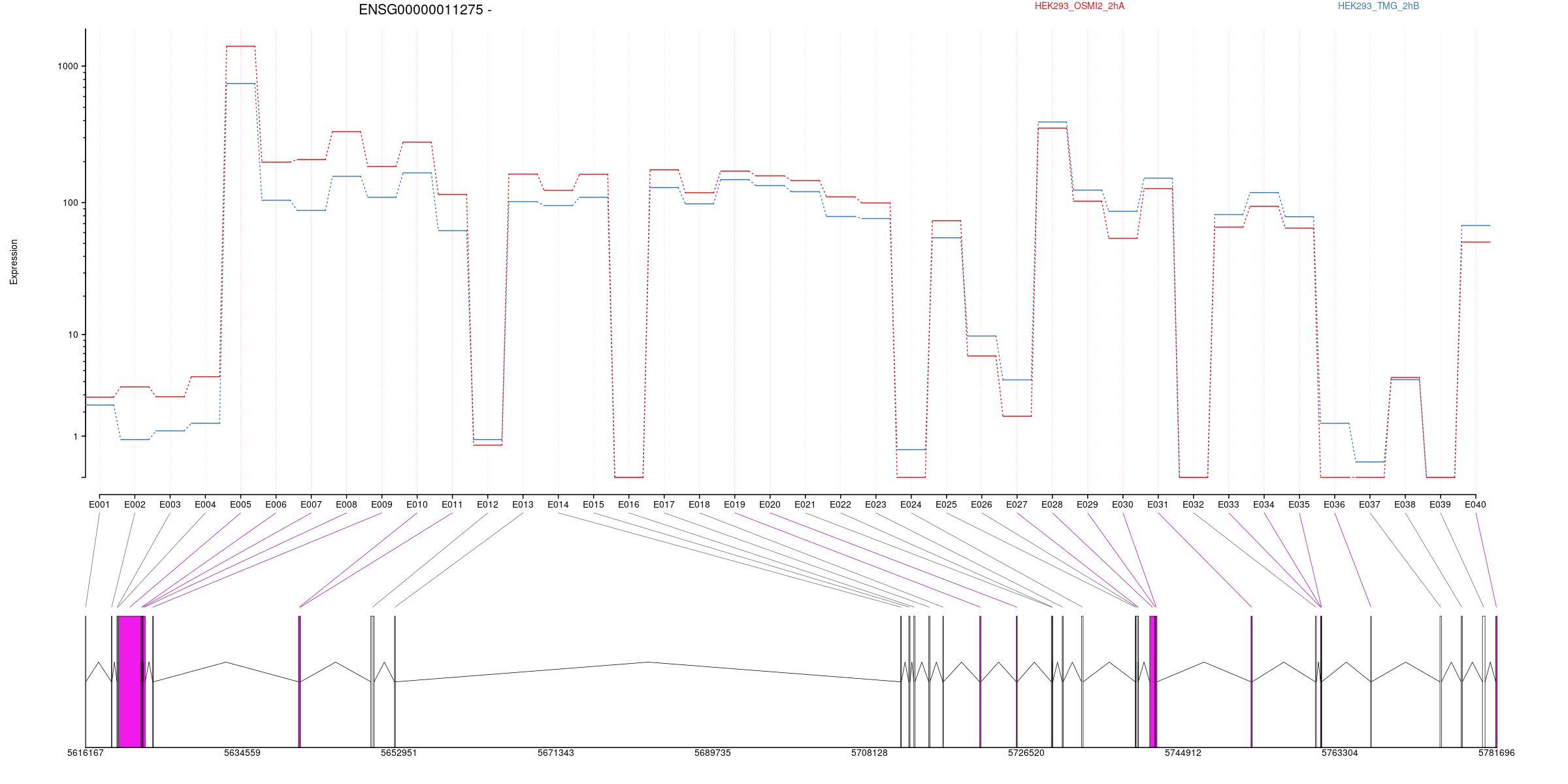Viewport: 1568px width, 784px height.
Task: Click exon label E014
Action: click(558, 504)
